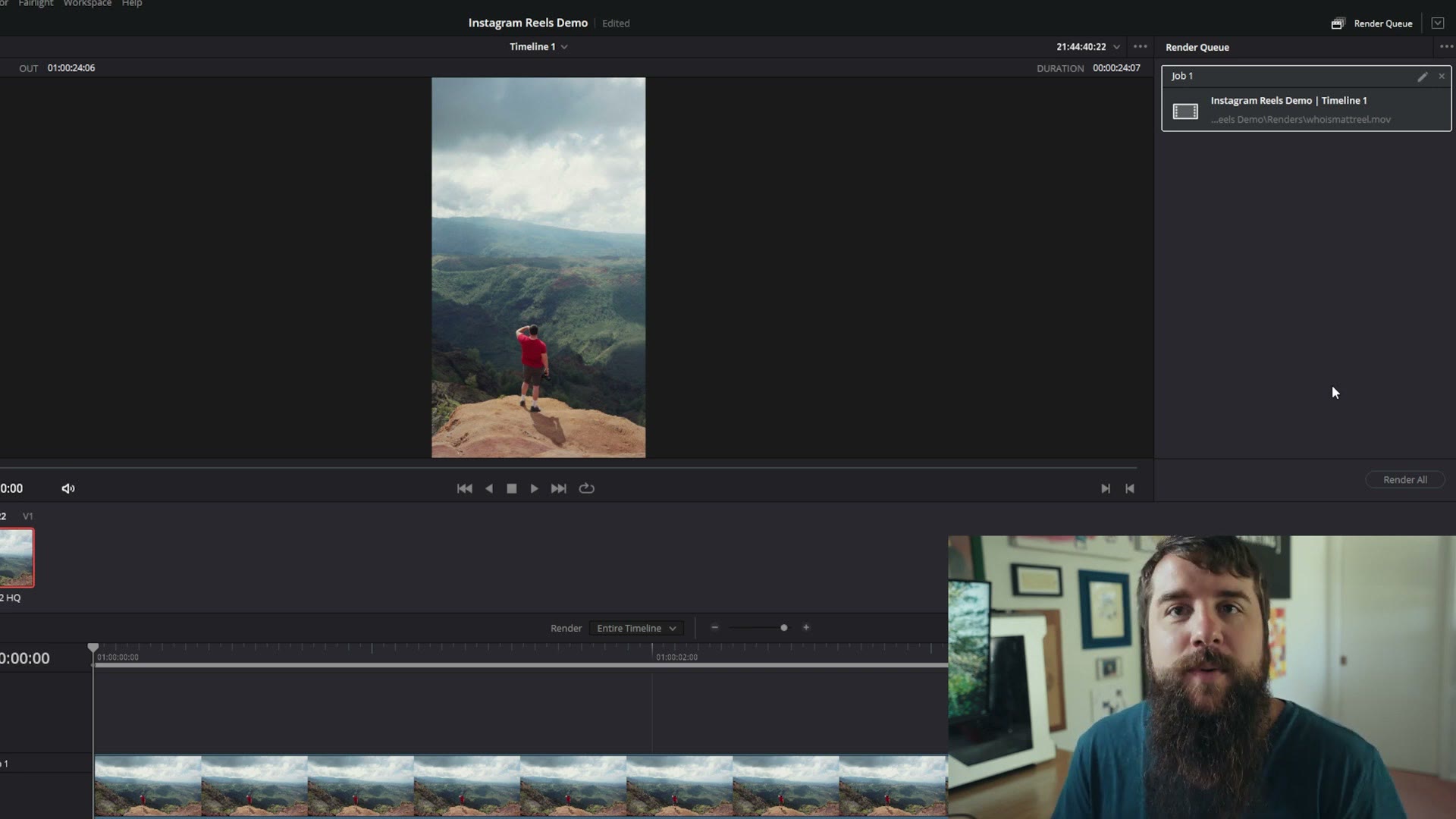Click the DURATION value 00:00:24:07
The image size is (1456, 819).
tap(1116, 68)
